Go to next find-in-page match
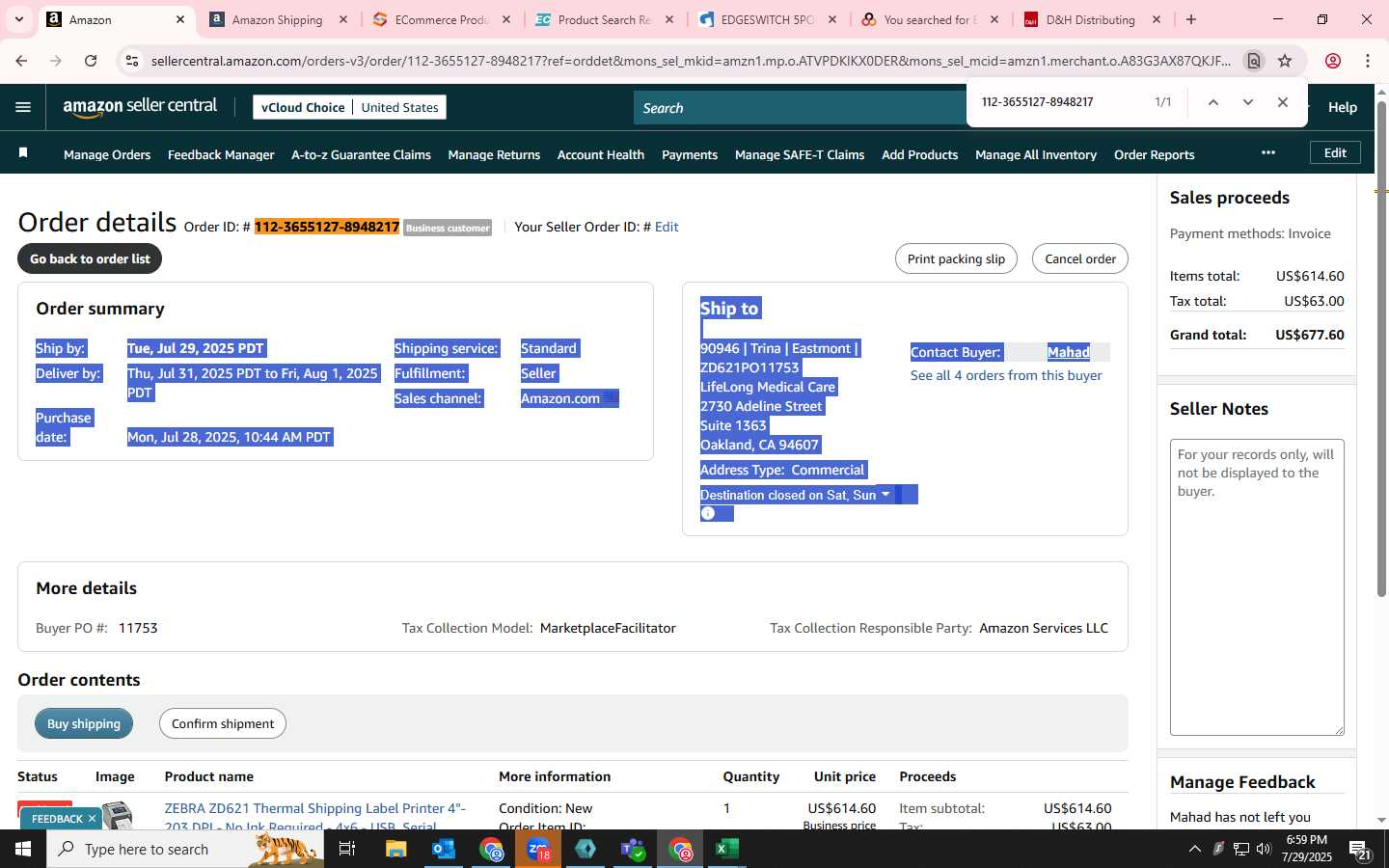The image size is (1389, 868). coord(1248,102)
